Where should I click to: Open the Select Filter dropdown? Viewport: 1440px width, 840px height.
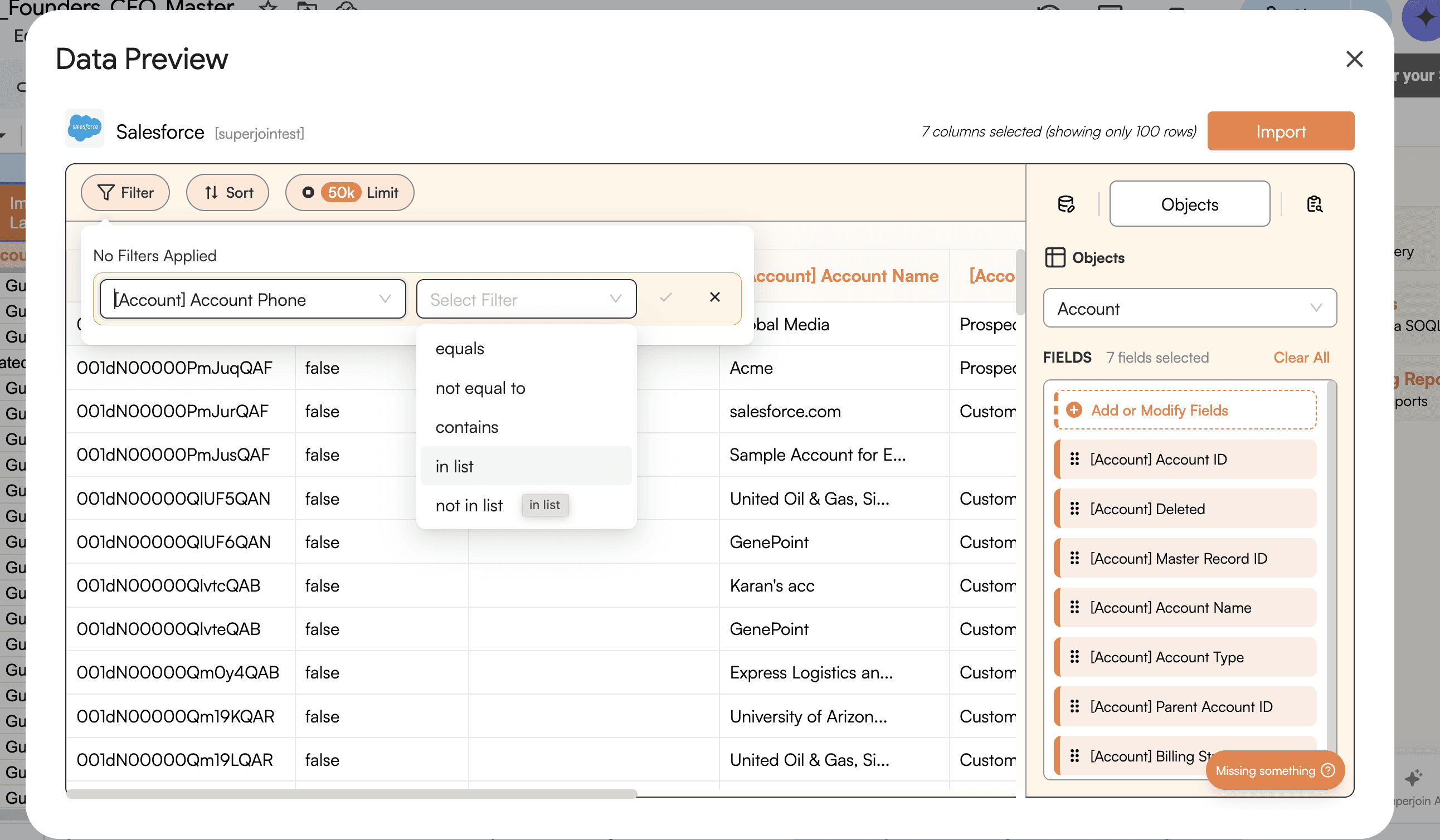(526, 299)
